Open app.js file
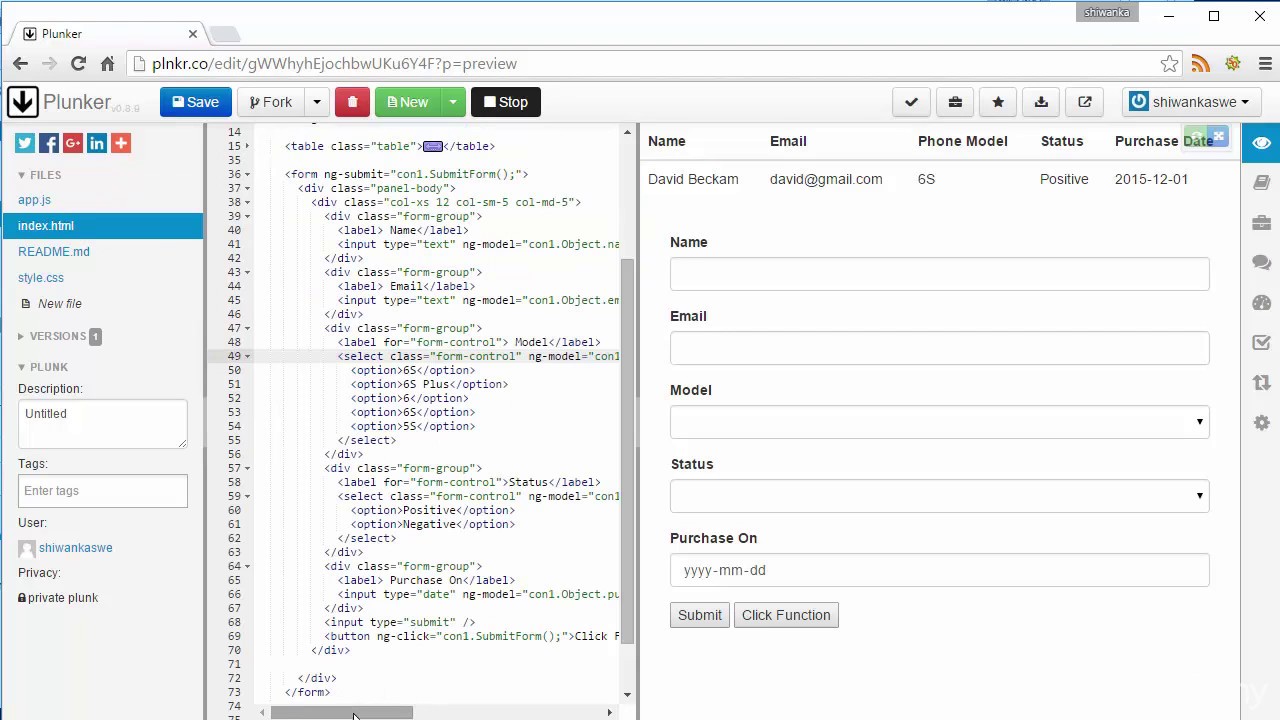Image resolution: width=1280 pixels, height=720 pixels. coord(34,200)
